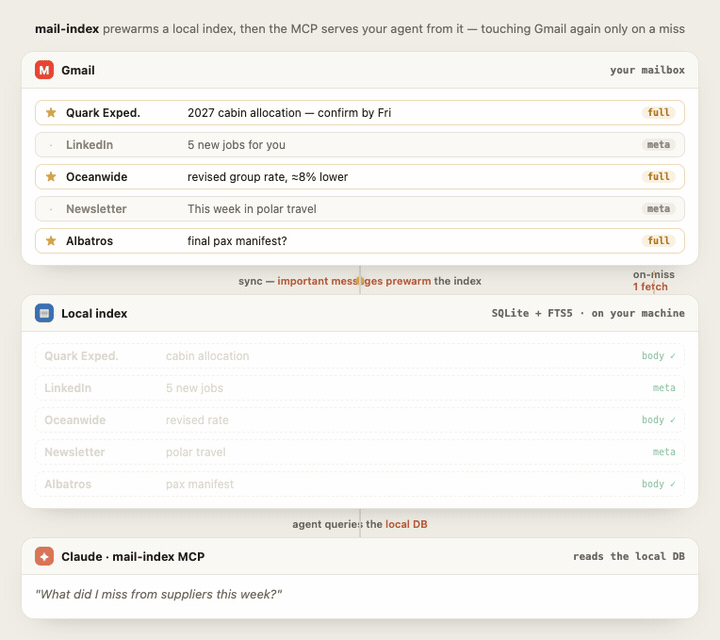
Task: Select the '5 new jobs for you' subject
Action: pyautogui.click(x=236, y=145)
